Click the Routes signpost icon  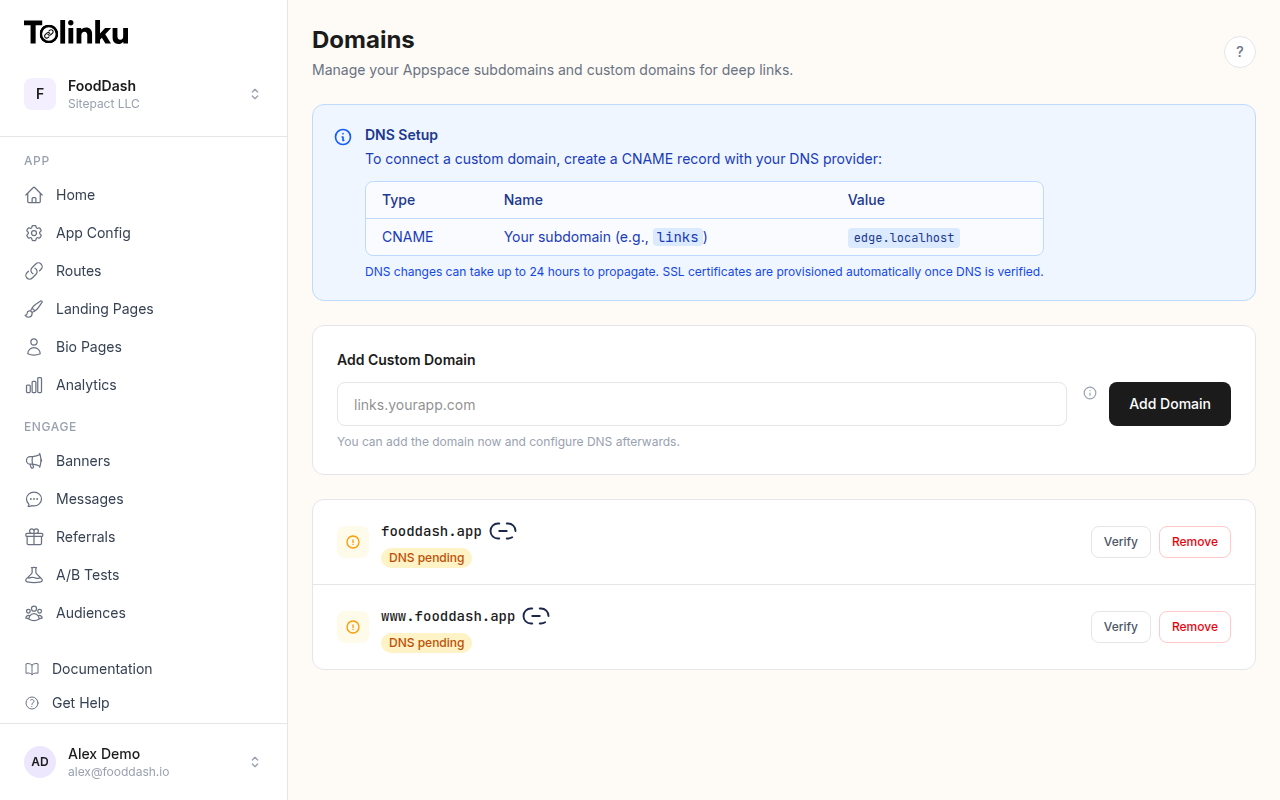(x=33, y=270)
